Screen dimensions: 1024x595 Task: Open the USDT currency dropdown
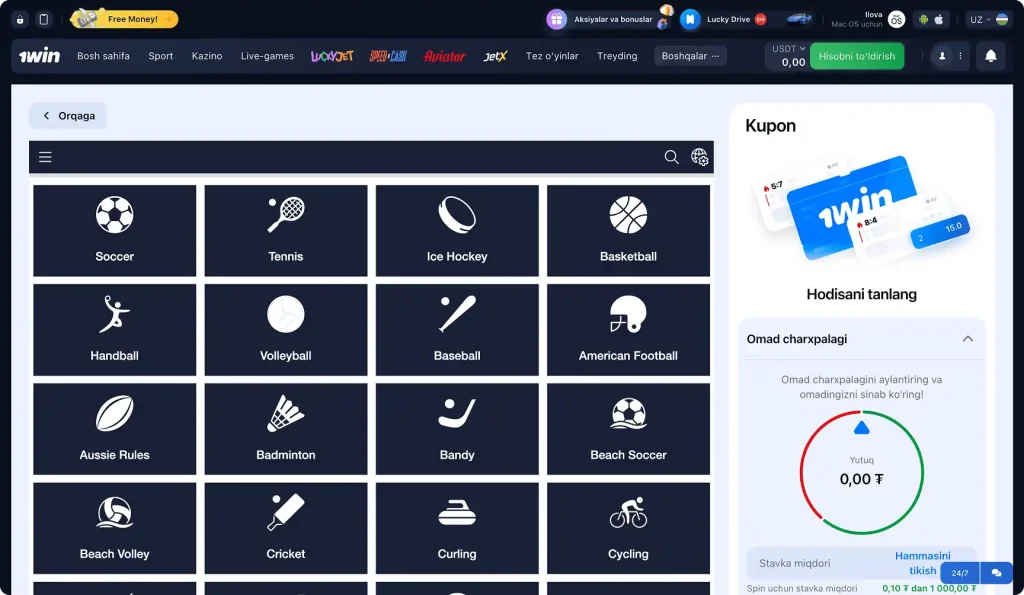[788, 49]
